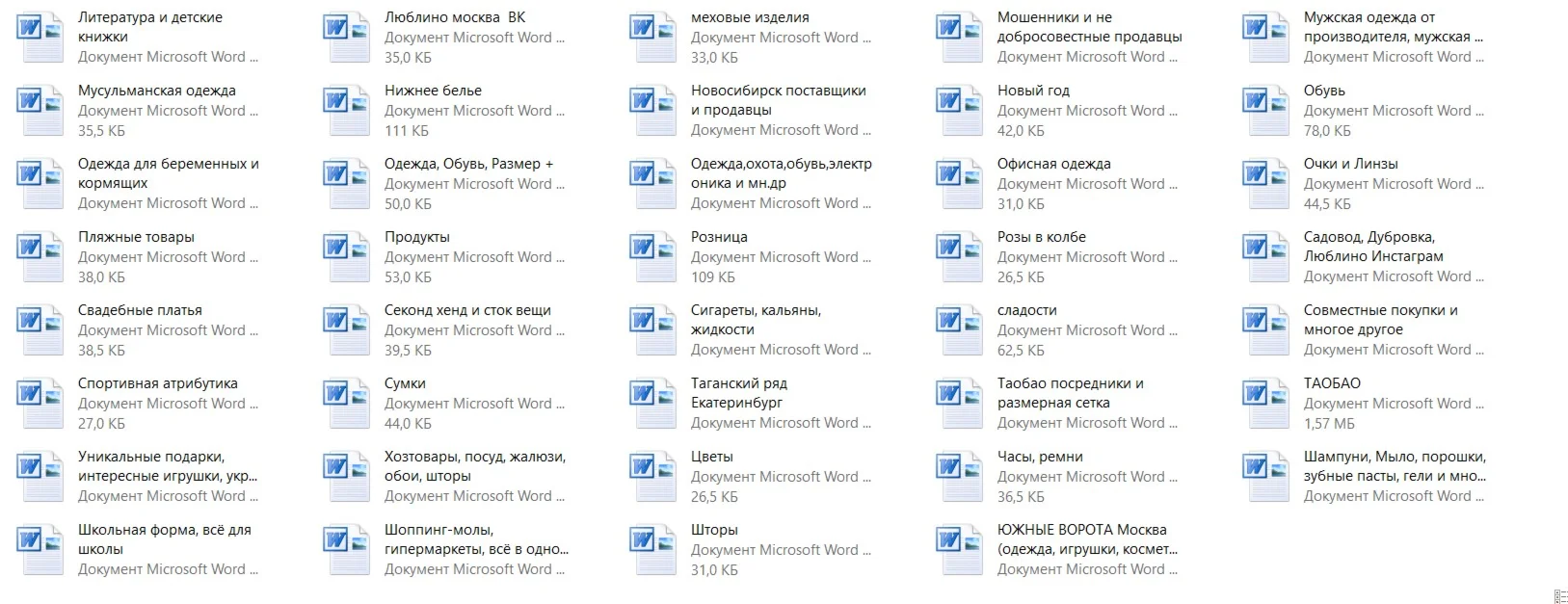This screenshot has height=604, width=1568.
Task: Select file name 'Садовод, Дубровка, Люблино Инстаграм'
Action: coord(1374,247)
